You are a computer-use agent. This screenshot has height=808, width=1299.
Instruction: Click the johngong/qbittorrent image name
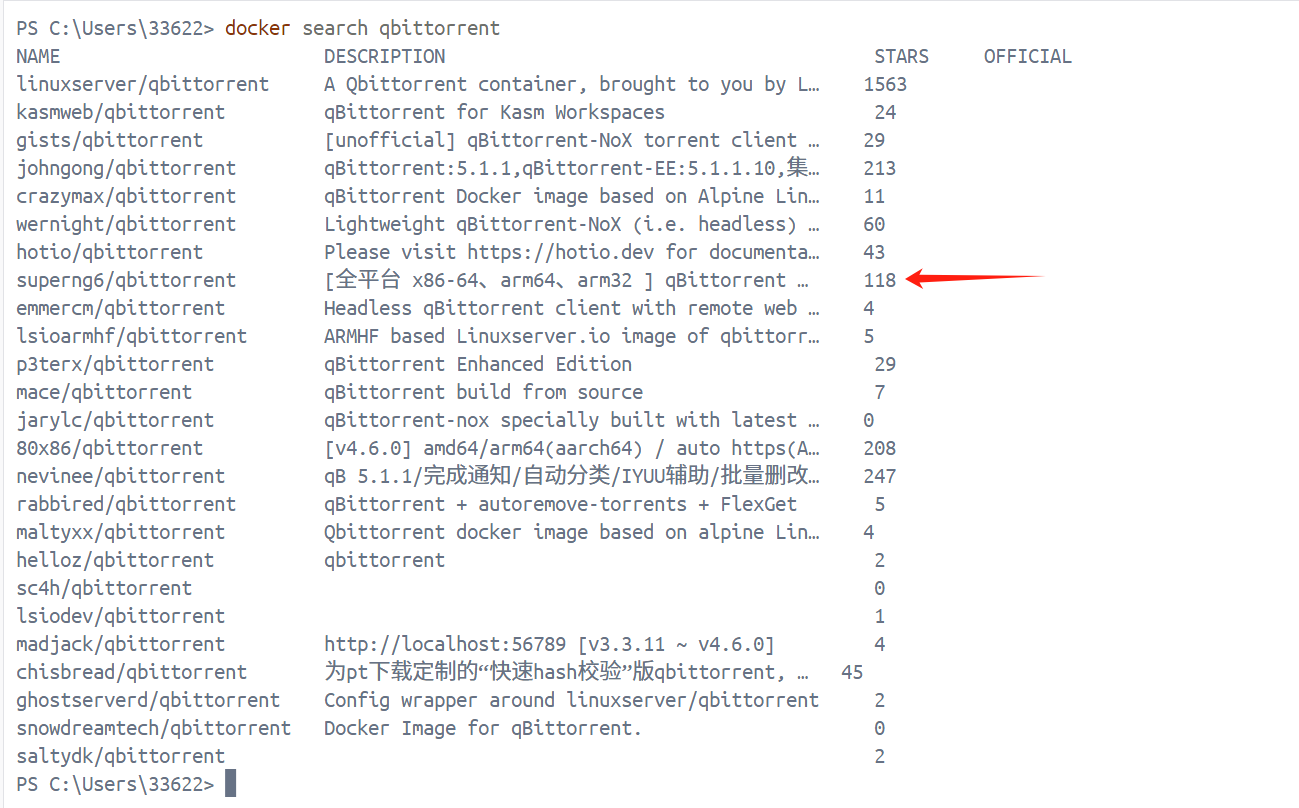[x=126, y=169]
